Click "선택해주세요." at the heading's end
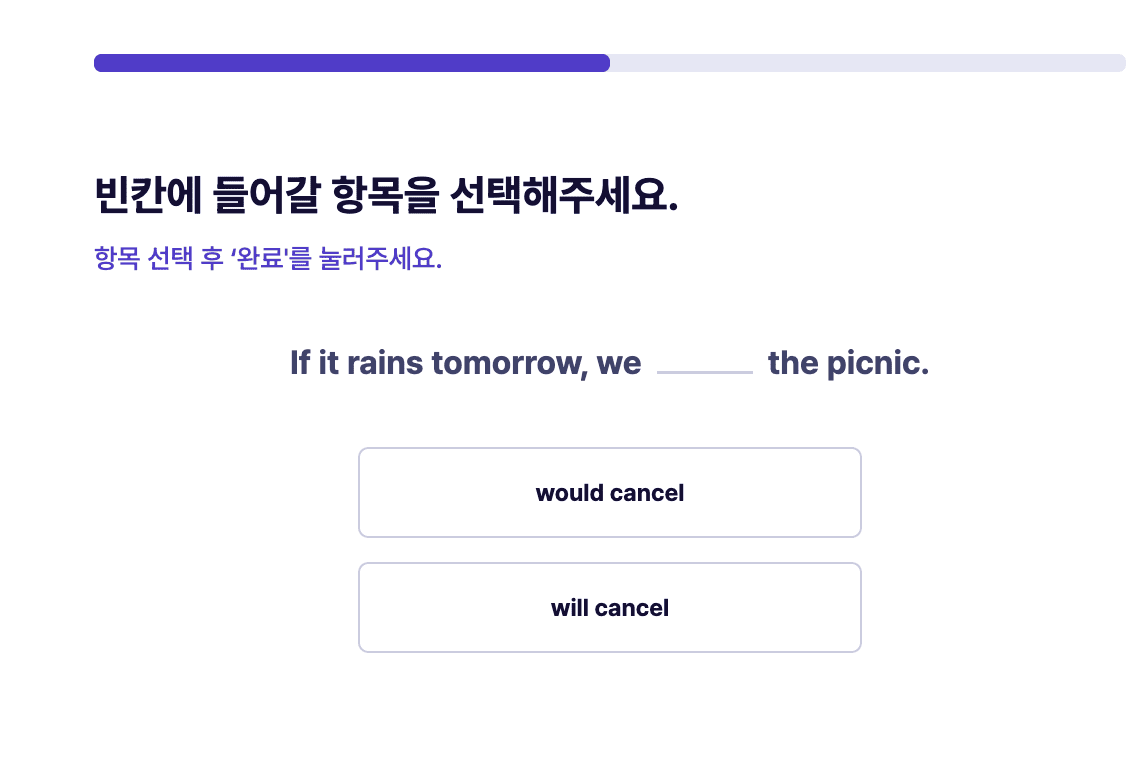Image resolution: width=1136 pixels, height=780 pixels. (564, 195)
